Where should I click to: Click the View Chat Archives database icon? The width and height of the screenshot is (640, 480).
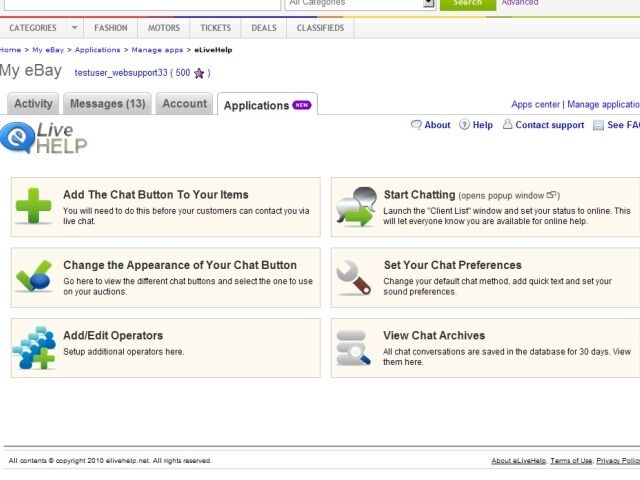pos(355,347)
